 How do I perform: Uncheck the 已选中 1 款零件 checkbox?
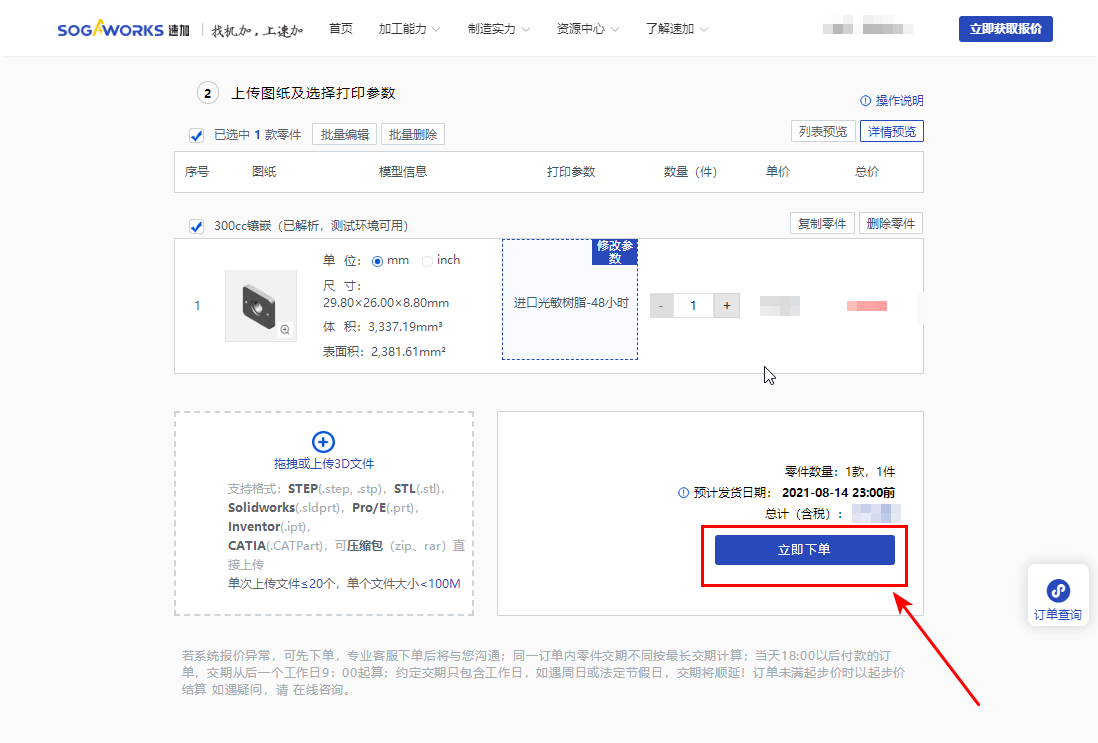click(x=196, y=135)
